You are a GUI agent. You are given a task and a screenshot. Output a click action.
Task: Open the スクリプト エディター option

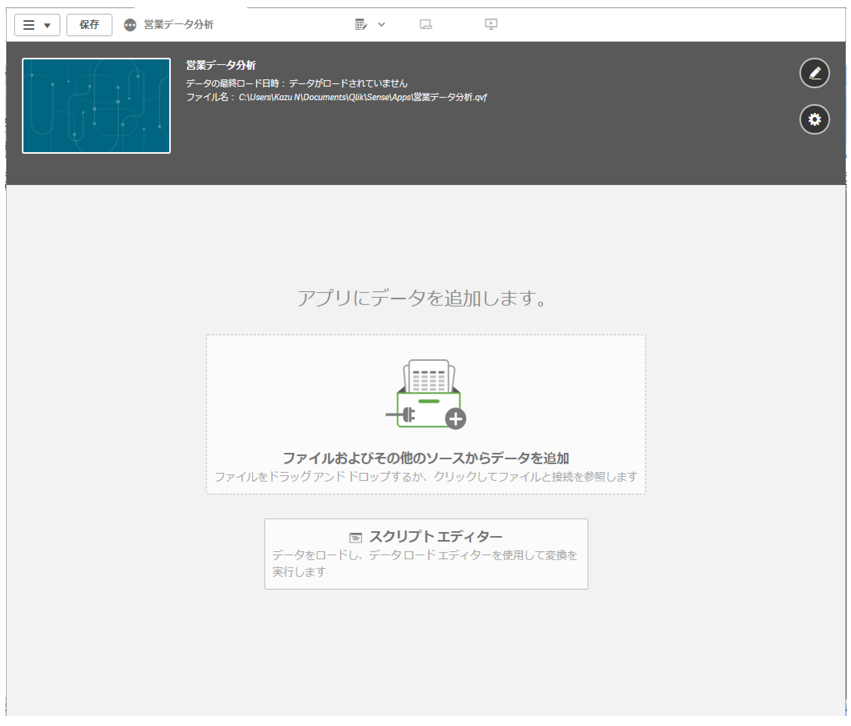[435, 537]
